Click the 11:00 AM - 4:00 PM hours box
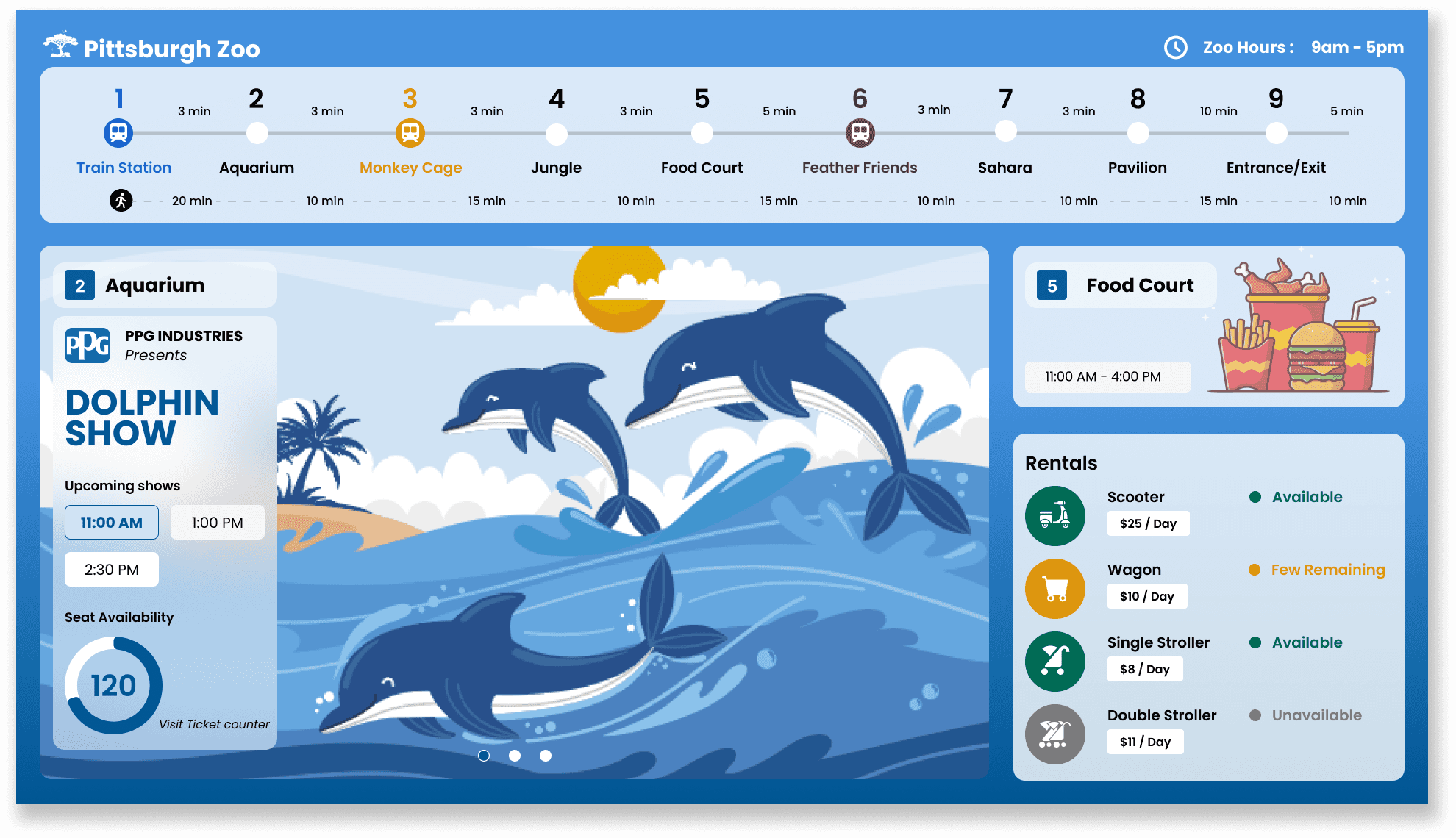The height and width of the screenshot is (838, 1456). pyautogui.click(x=1108, y=376)
